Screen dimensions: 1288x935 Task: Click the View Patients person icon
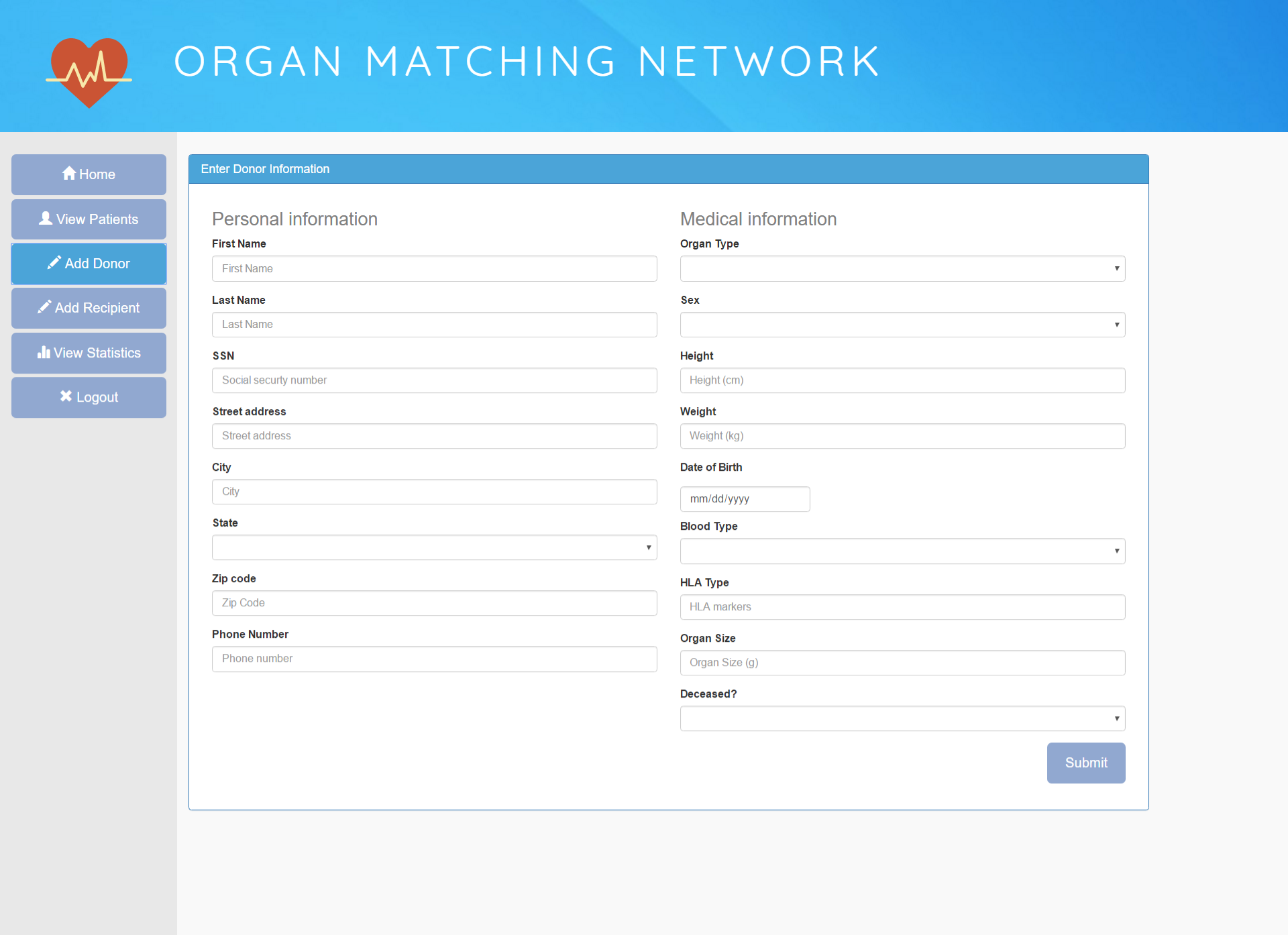coord(46,219)
